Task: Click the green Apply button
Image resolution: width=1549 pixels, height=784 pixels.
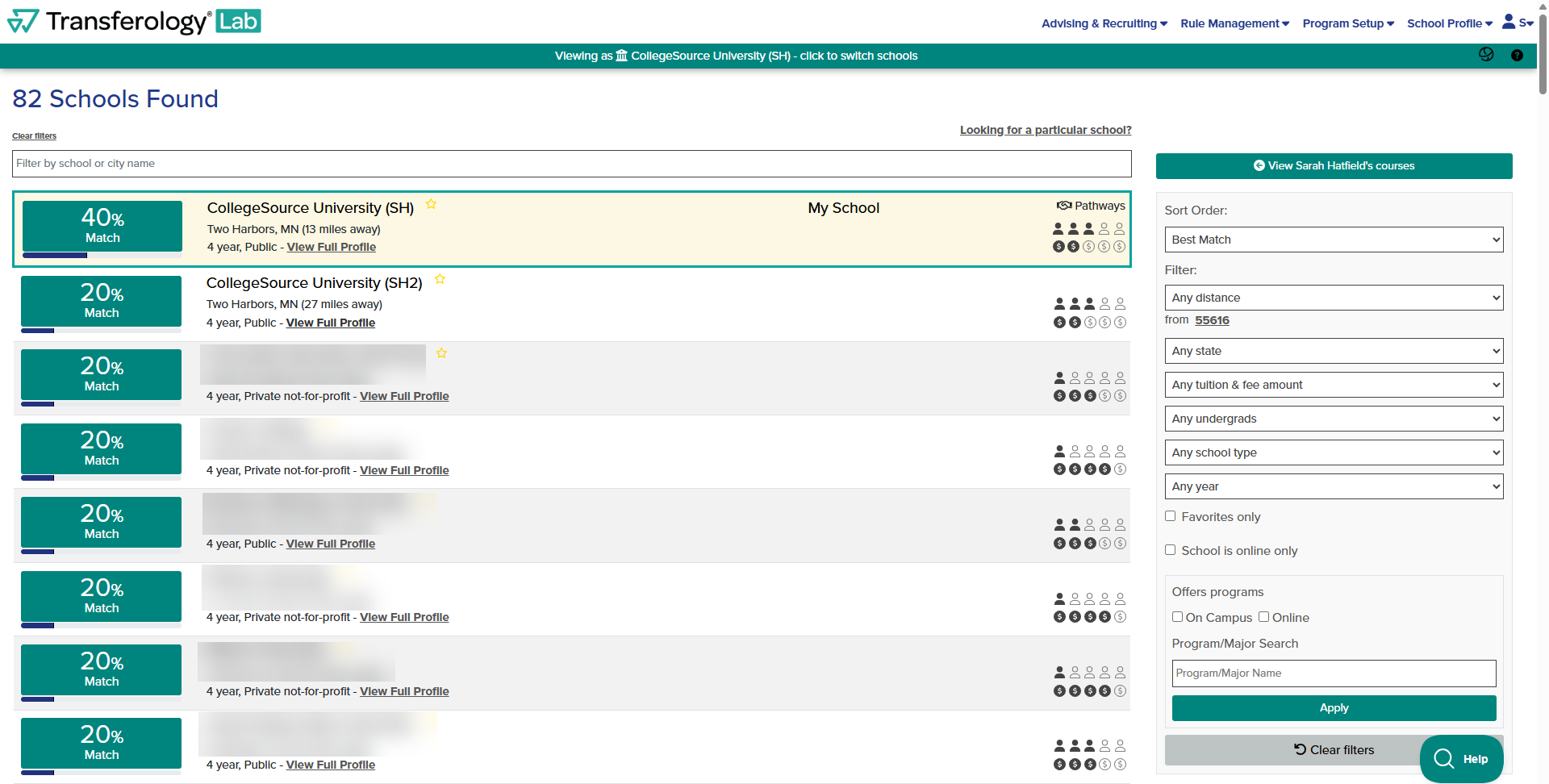Action: point(1334,707)
